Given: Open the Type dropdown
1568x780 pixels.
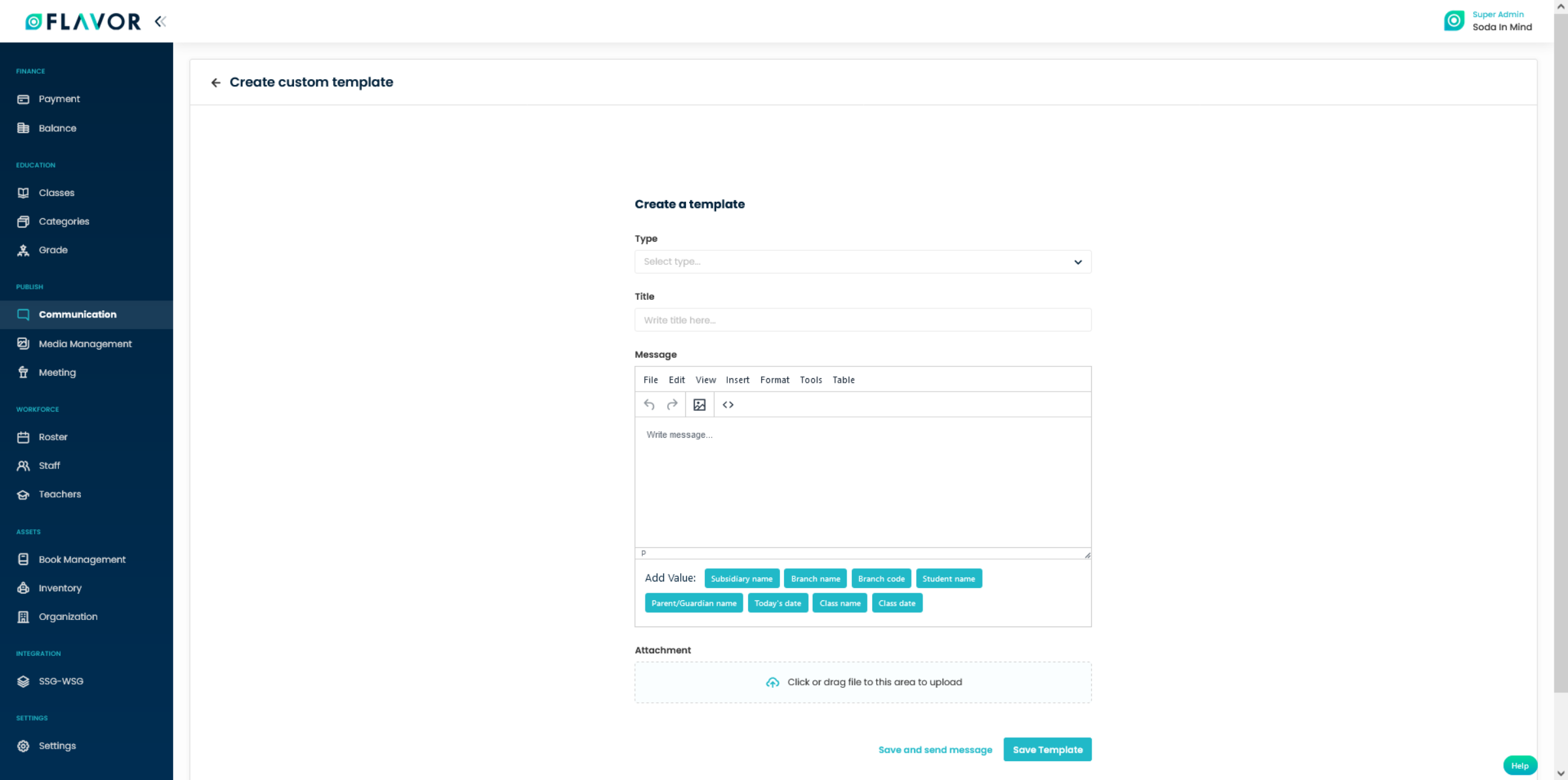Looking at the screenshot, I should [862, 261].
